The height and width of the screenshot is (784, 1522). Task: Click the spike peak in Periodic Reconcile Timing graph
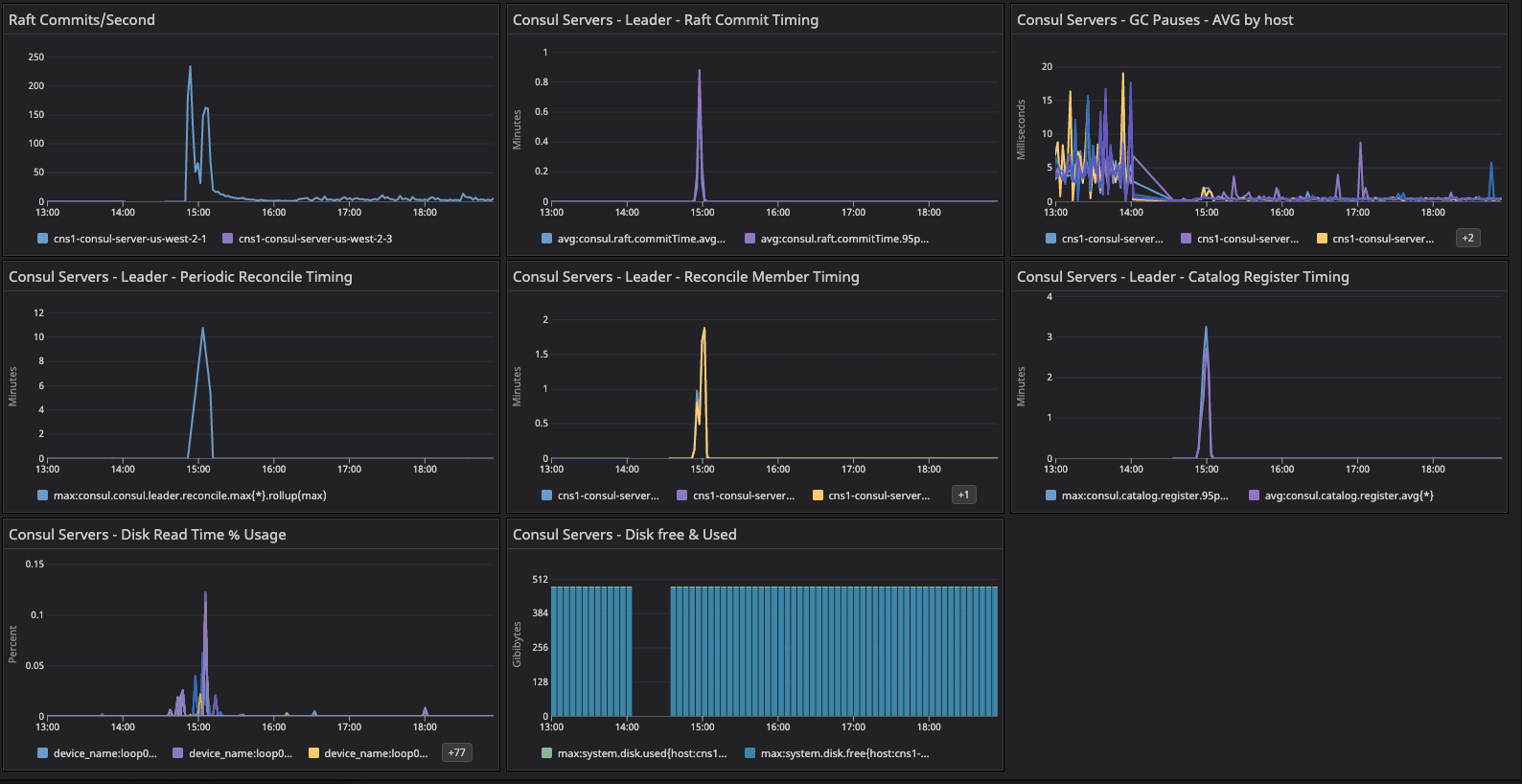click(202, 329)
